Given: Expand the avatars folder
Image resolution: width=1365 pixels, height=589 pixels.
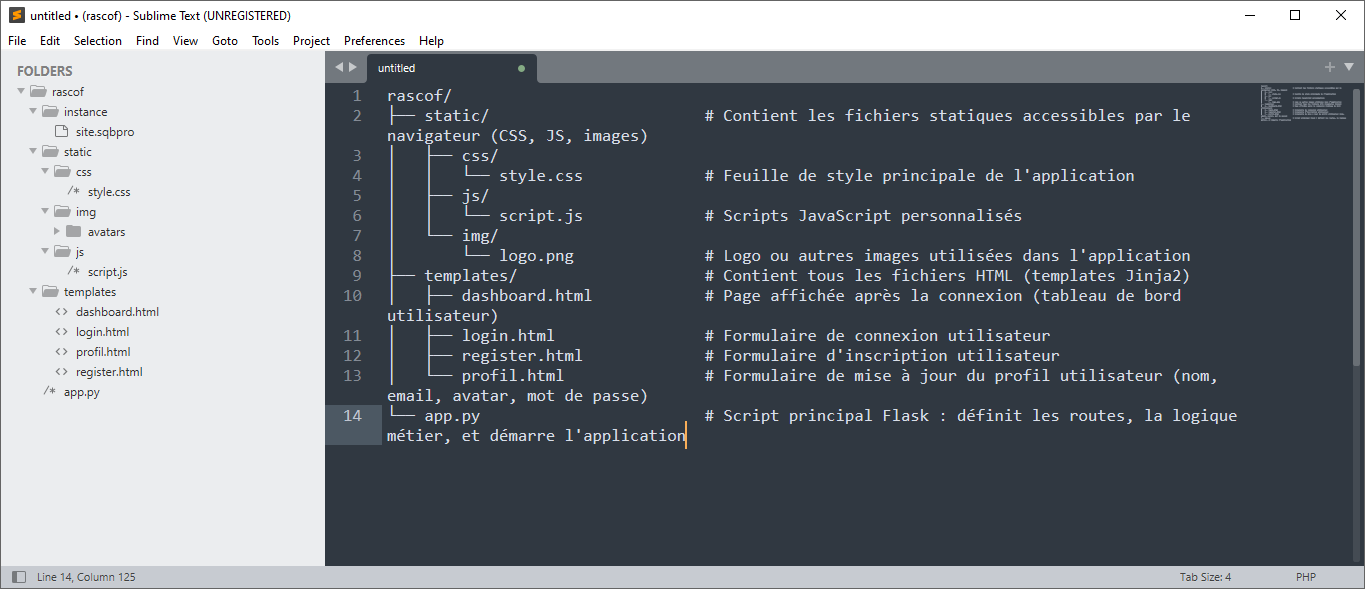Looking at the screenshot, I should tap(57, 232).
